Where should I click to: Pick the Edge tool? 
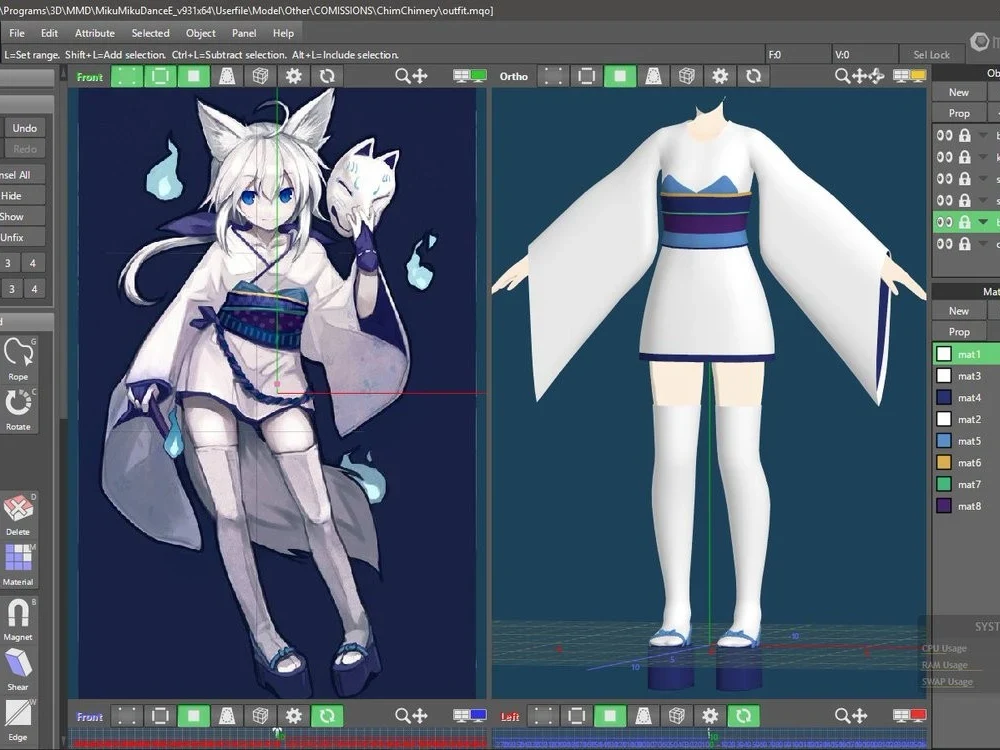point(18,721)
